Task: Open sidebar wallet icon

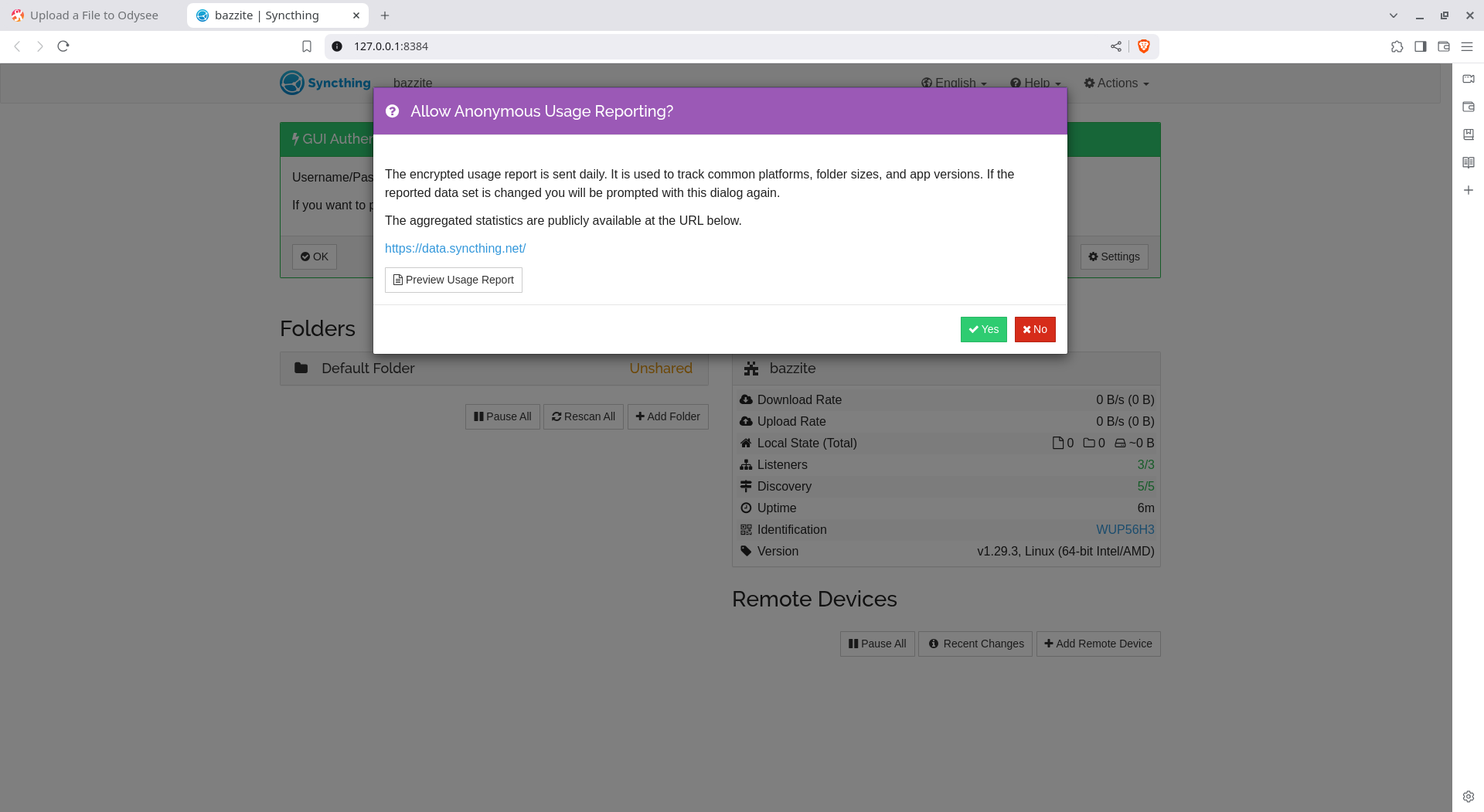Action: 1469,107
